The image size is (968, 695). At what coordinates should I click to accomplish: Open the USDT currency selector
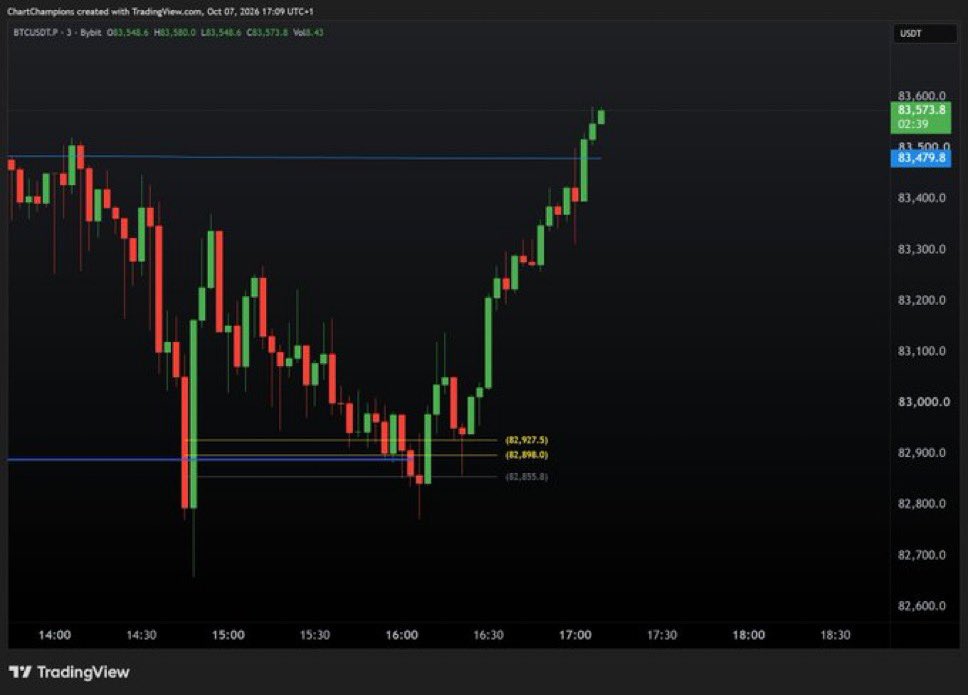pyautogui.click(x=924, y=33)
